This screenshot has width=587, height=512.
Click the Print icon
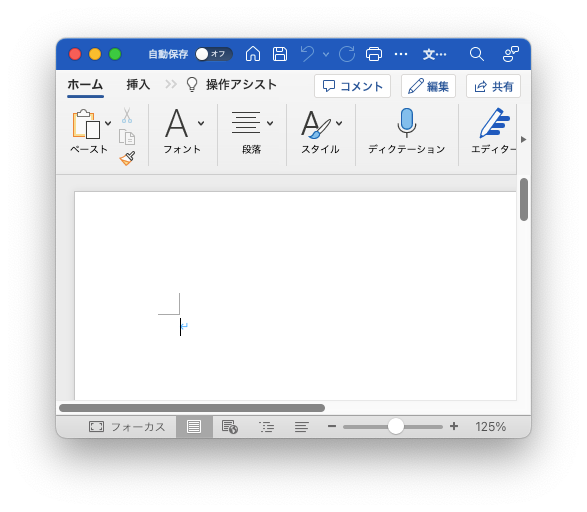374,54
